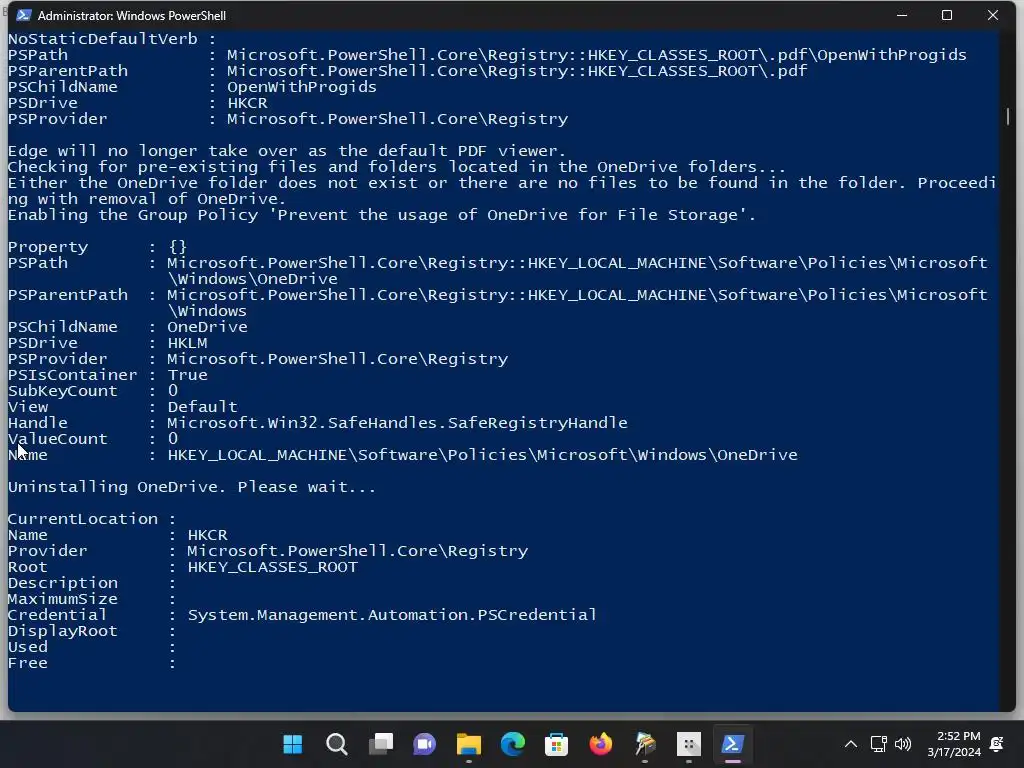Open the paint-style app icon on taskbar
Image resolution: width=1024 pixels, height=768 pixels.
click(x=645, y=744)
